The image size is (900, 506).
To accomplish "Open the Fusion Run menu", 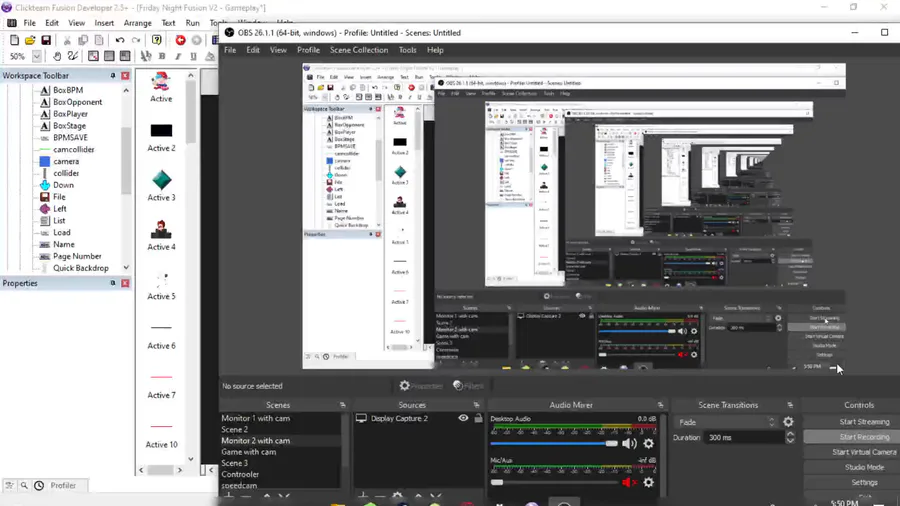I will [192, 23].
